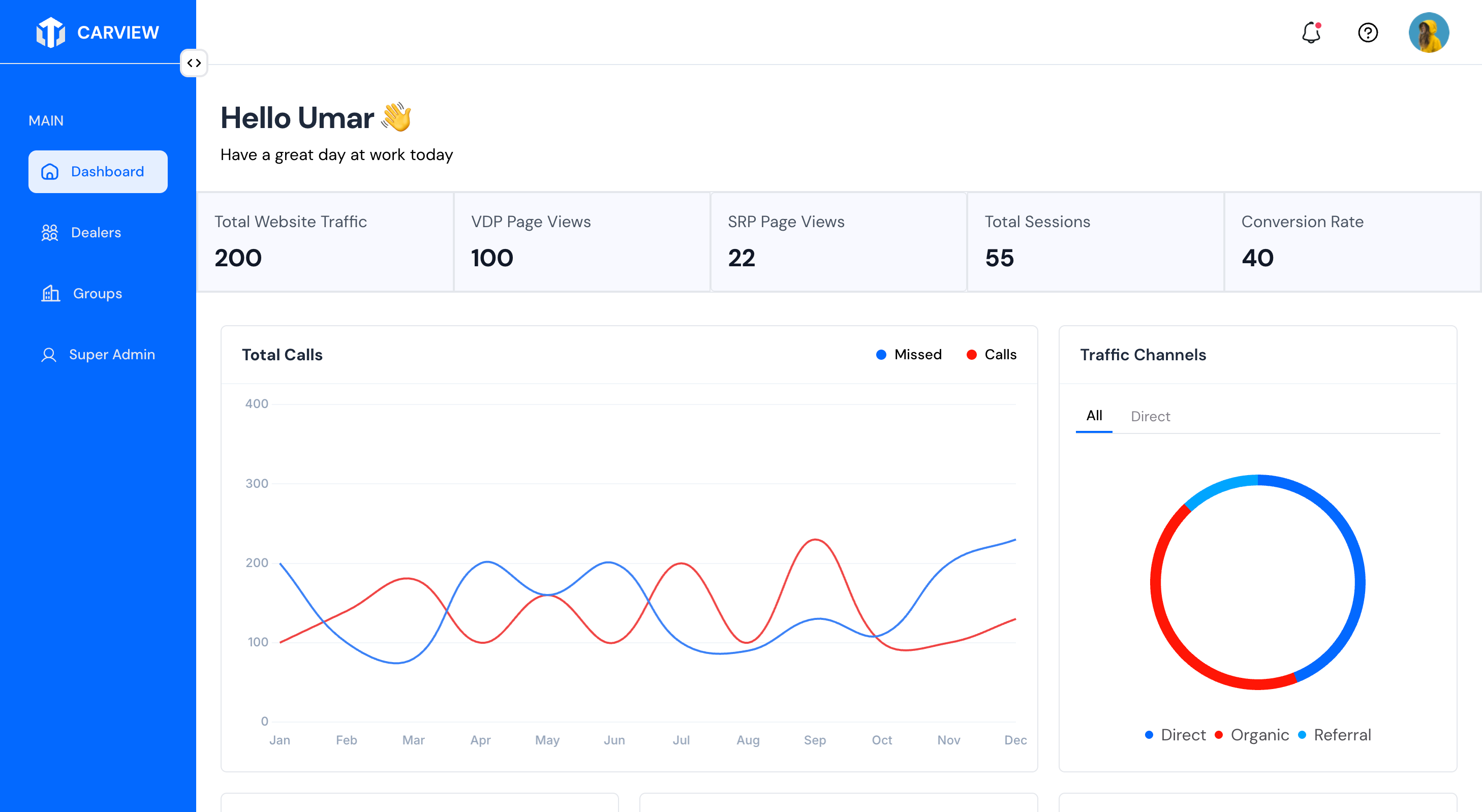Open notifications via the bell icon
This screenshot has width=1482, height=812.
pos(1311,33)
